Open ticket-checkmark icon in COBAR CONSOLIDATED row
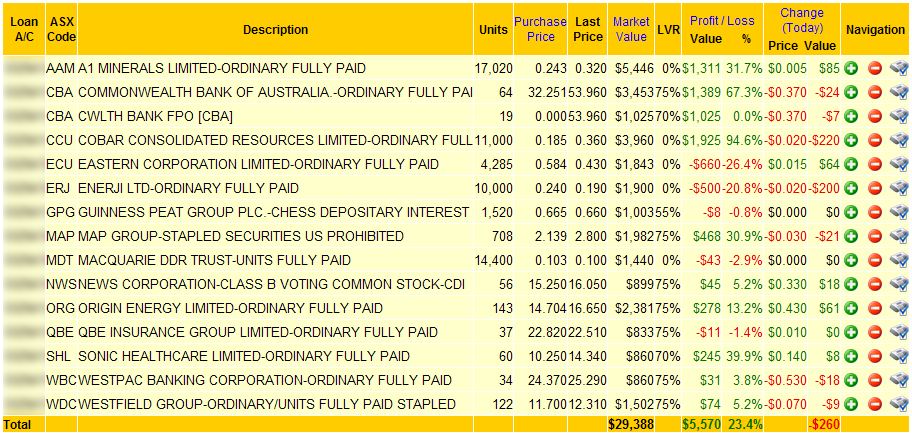Image resolution: width=912 pixels, height=435 pixels. tap(899, 140)
